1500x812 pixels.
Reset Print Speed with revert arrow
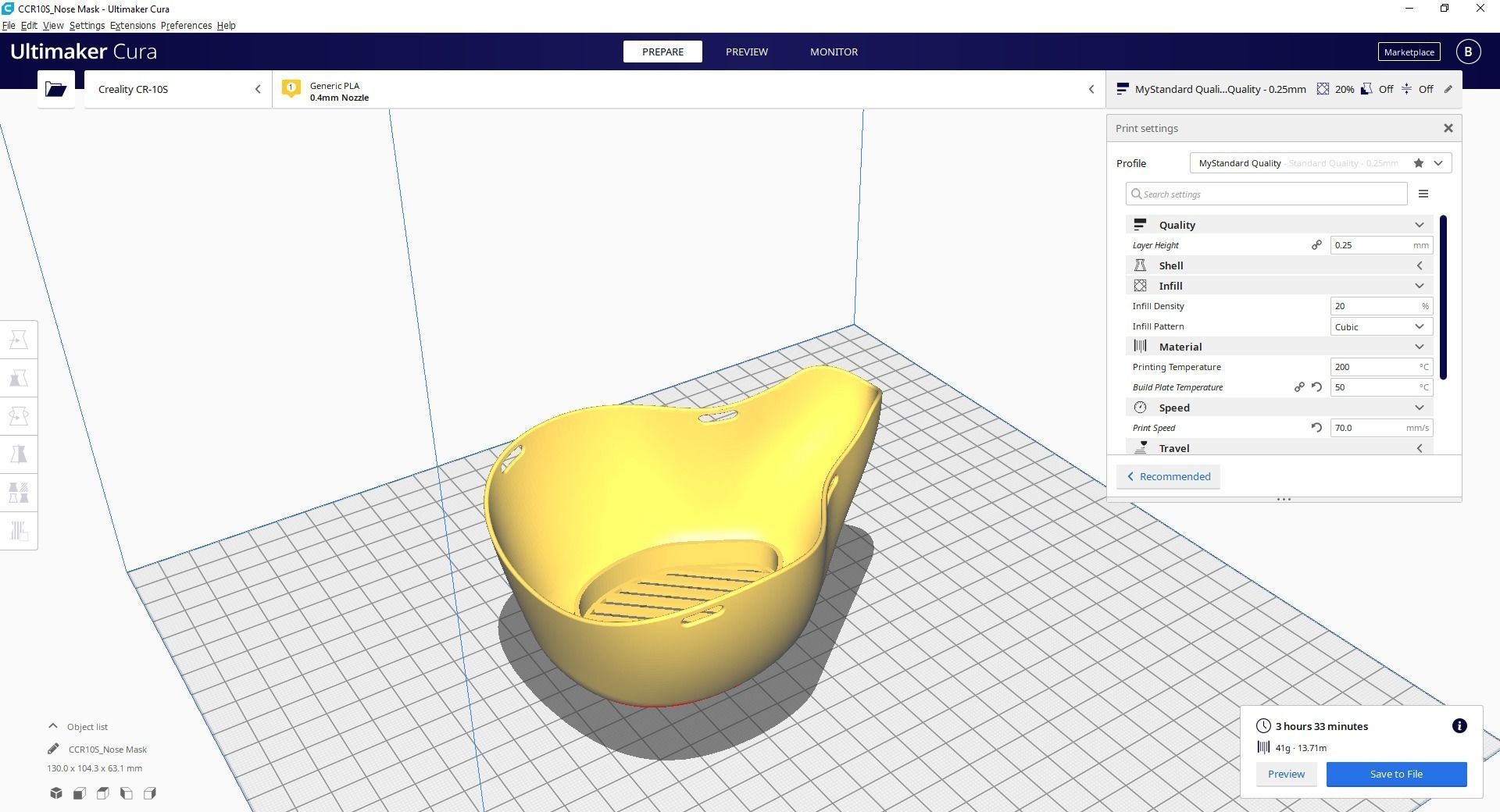[x=1316, y=428]
